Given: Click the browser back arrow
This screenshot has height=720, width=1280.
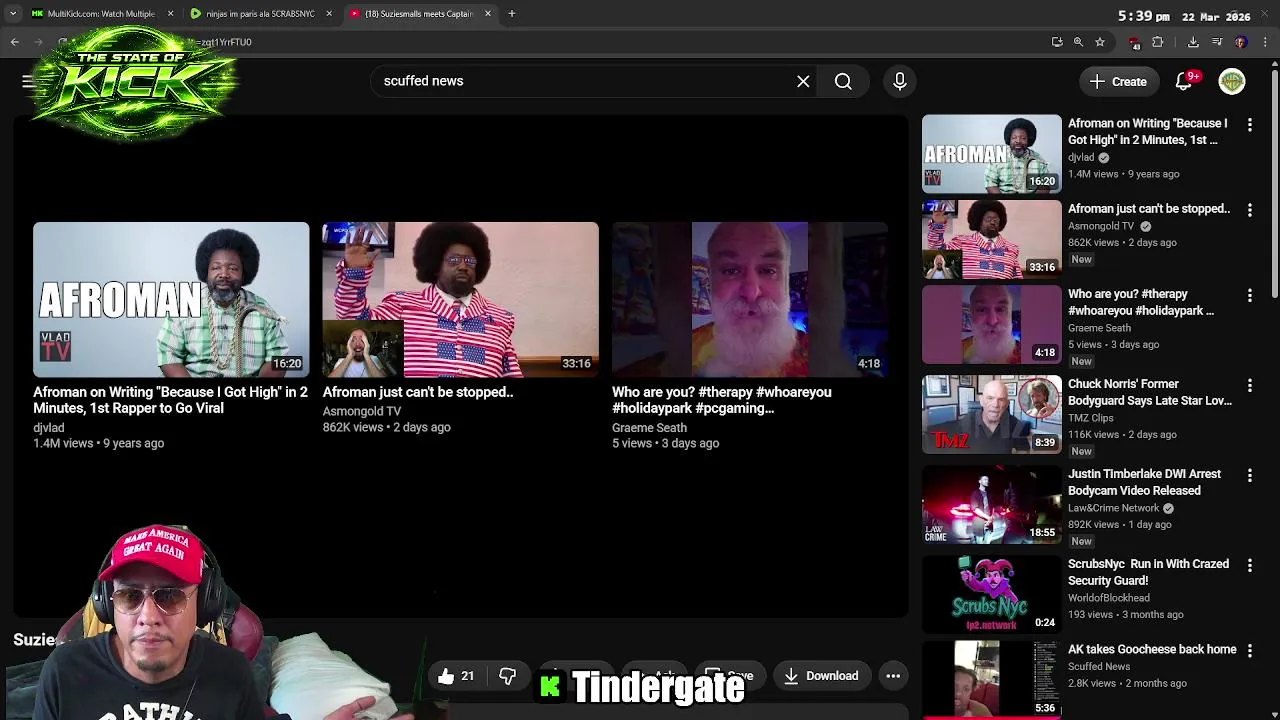Looking at the screenshot, I should tap(15, 42).
